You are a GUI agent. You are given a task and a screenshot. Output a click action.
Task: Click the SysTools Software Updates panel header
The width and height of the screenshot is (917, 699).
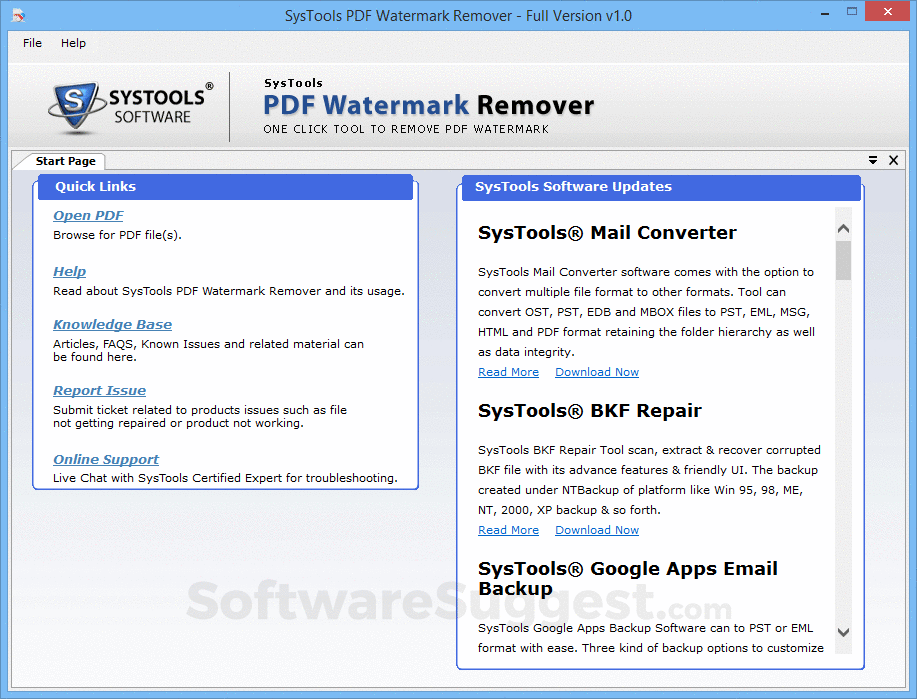coord(661,187)
